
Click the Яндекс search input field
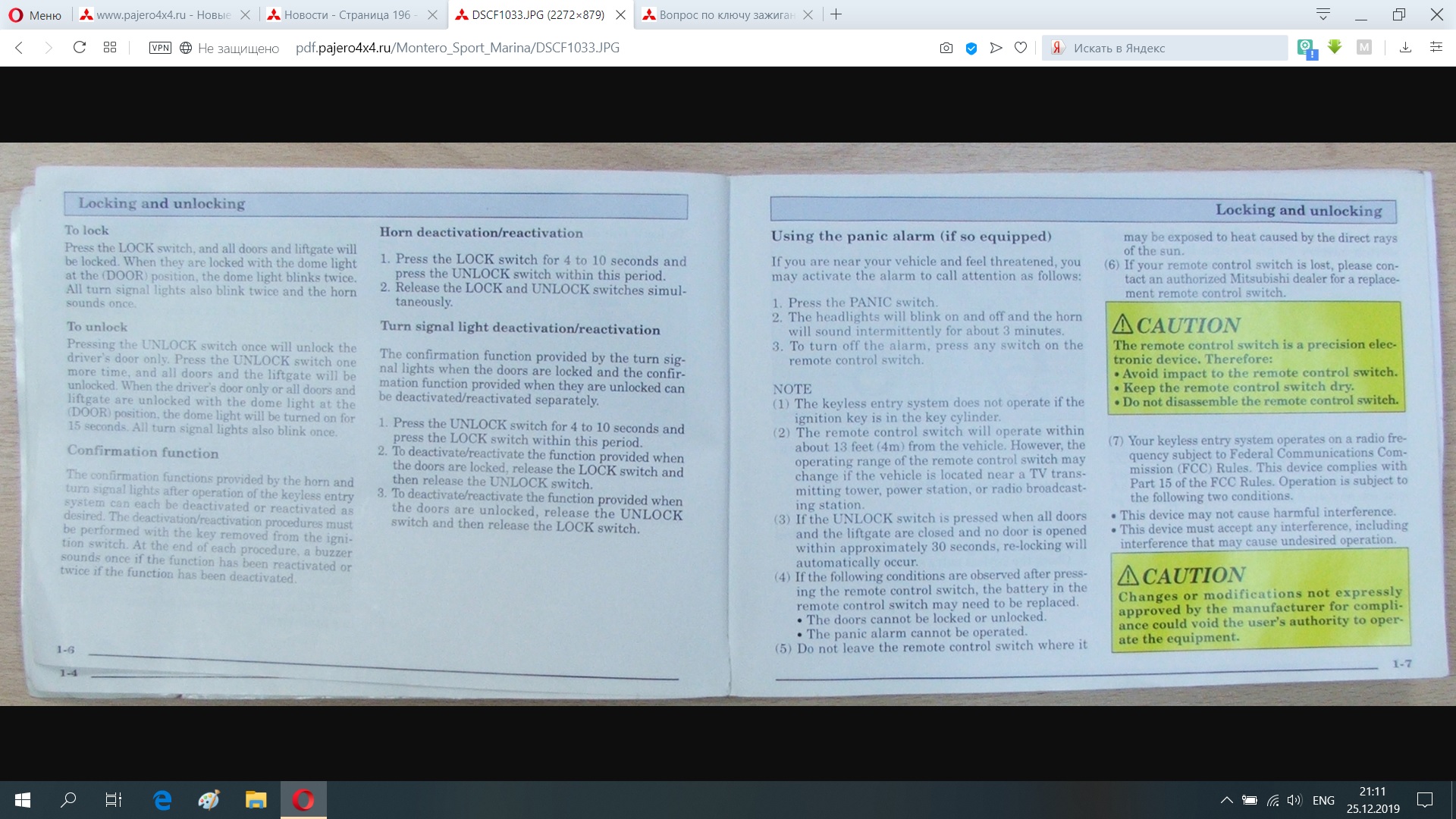[1175, 48]
